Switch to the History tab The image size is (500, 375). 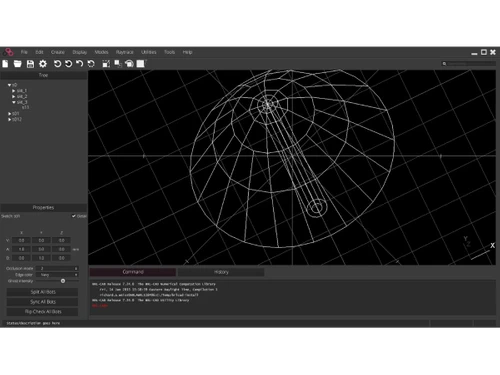point(221,272)
